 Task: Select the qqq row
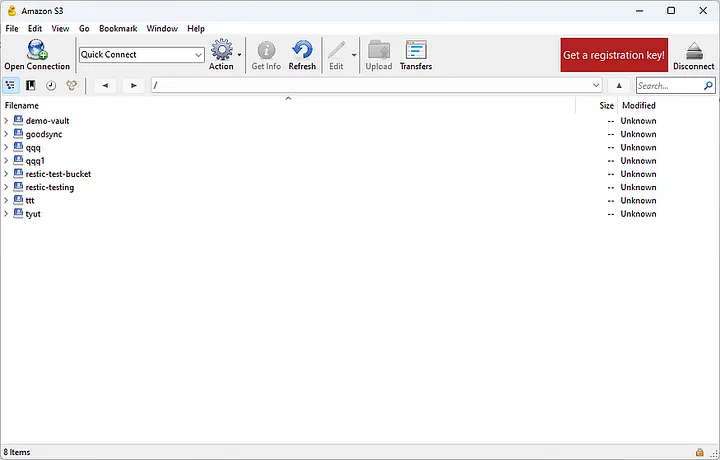359,147
